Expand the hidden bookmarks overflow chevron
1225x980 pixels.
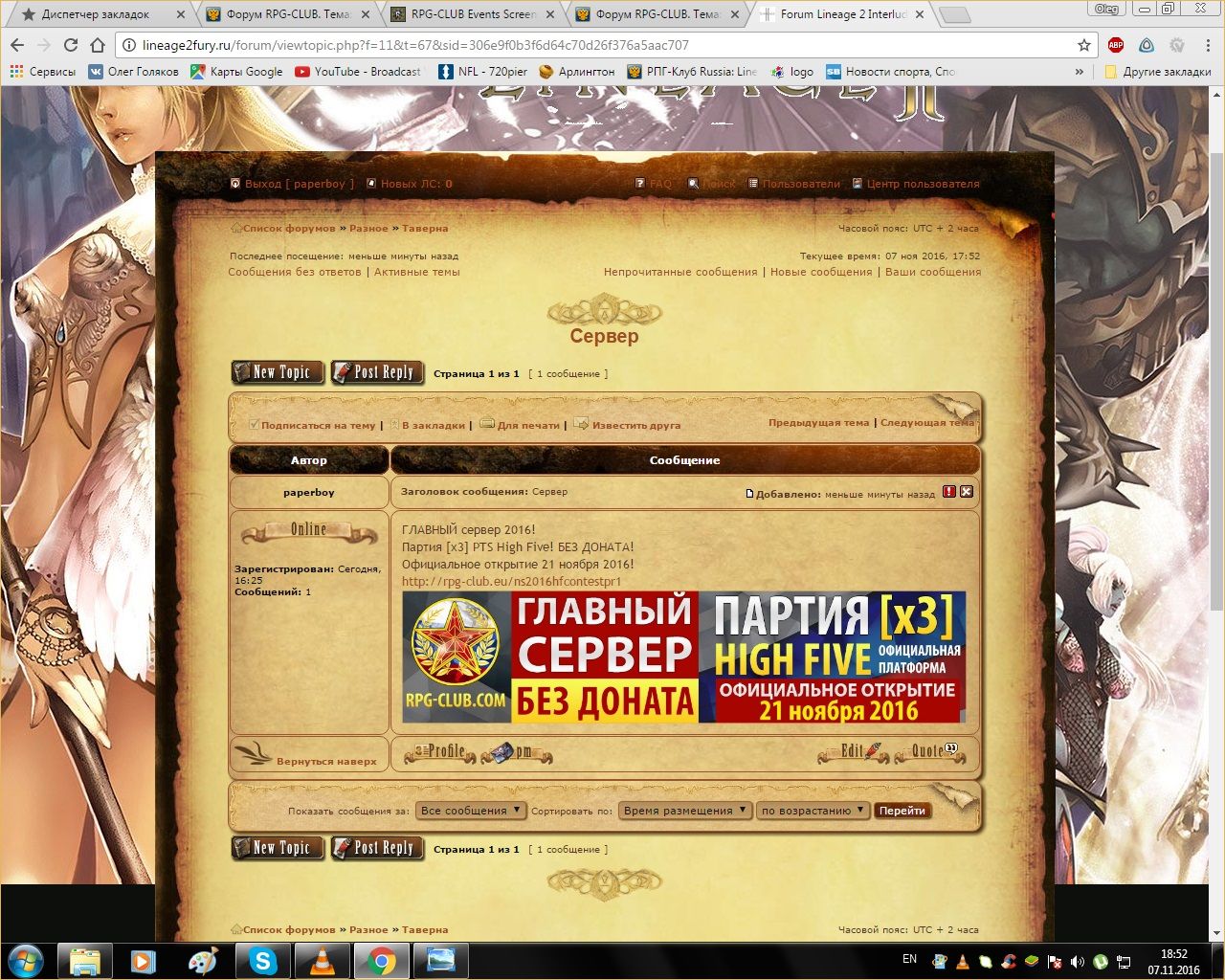1080,72
